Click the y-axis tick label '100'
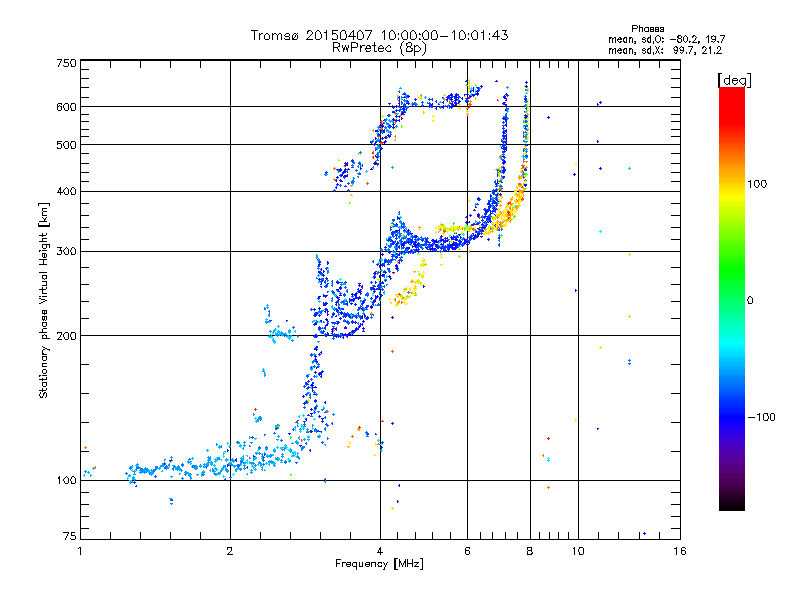 pyautogui.click(x=67, y=480)
